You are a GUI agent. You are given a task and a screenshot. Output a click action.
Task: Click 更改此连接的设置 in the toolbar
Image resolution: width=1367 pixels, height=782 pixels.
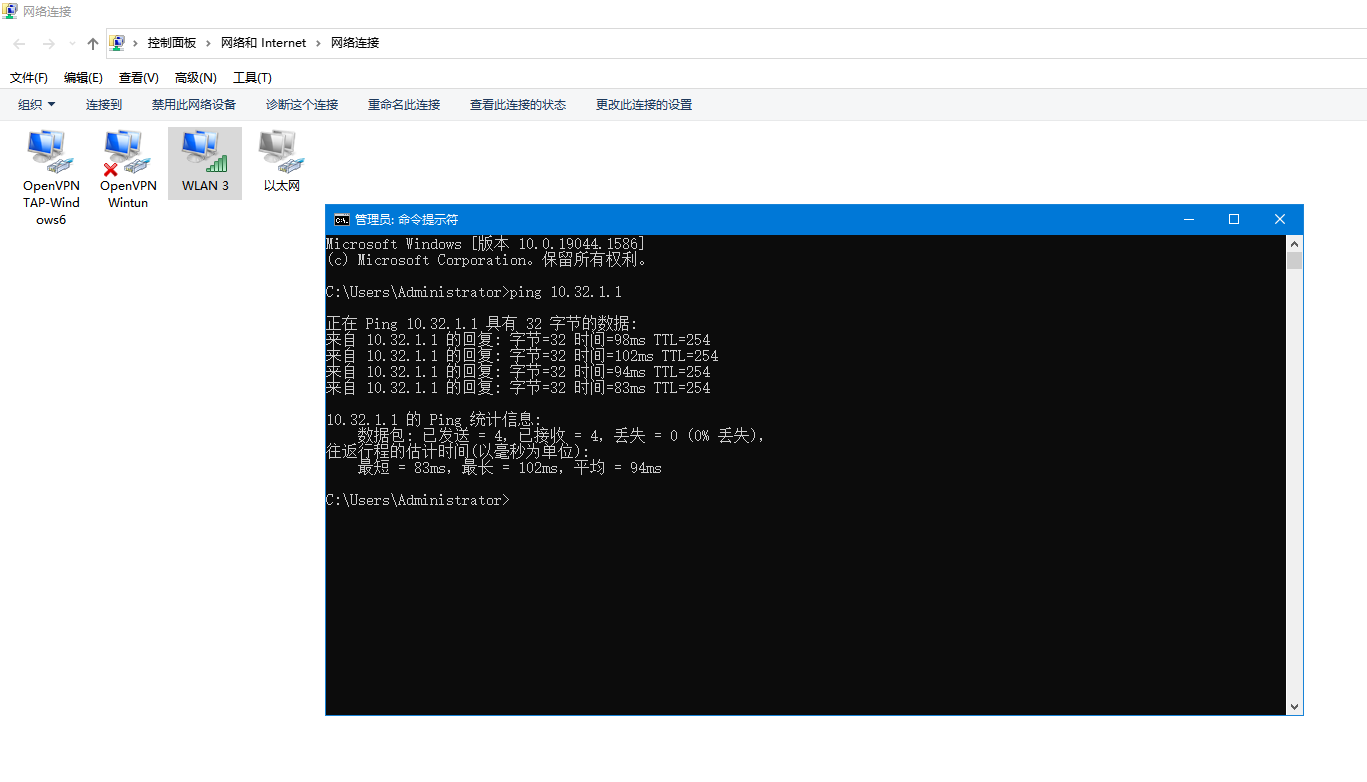(x=644, y=104)
